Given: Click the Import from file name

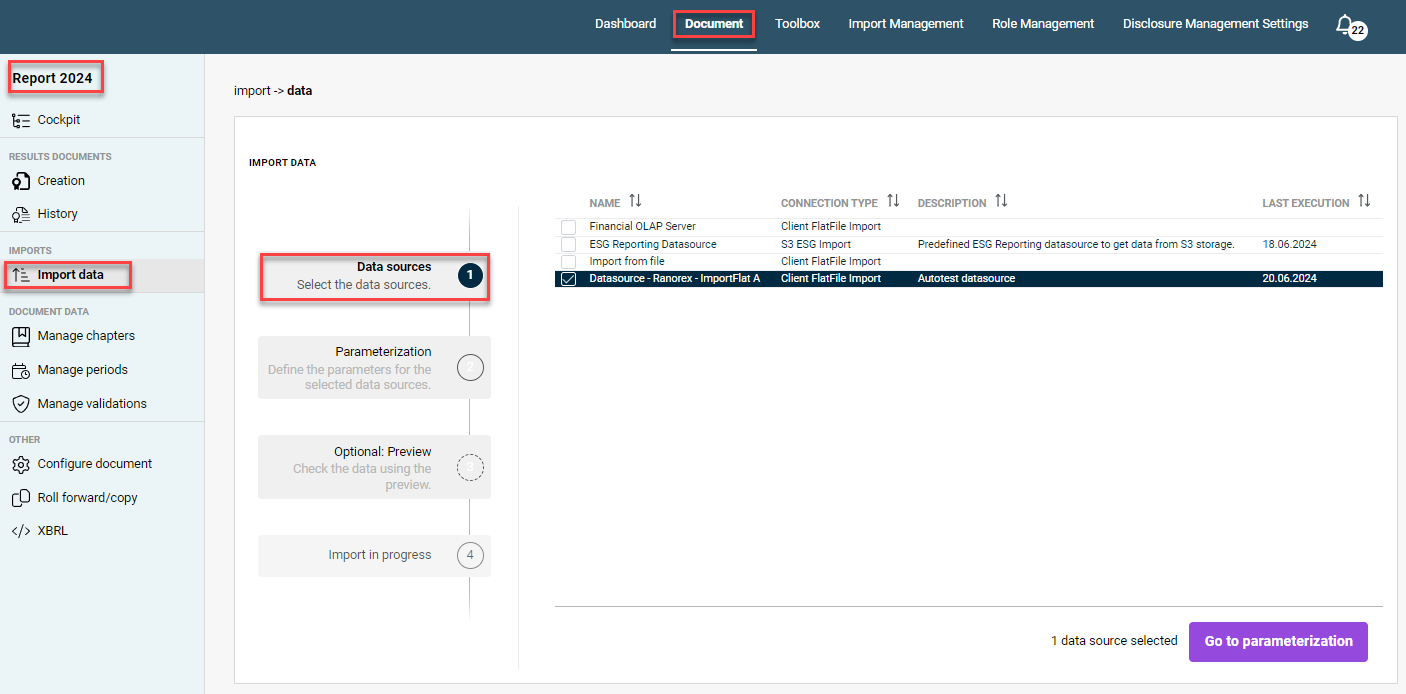Looking at the screenshot, I should tap(626, 262).
